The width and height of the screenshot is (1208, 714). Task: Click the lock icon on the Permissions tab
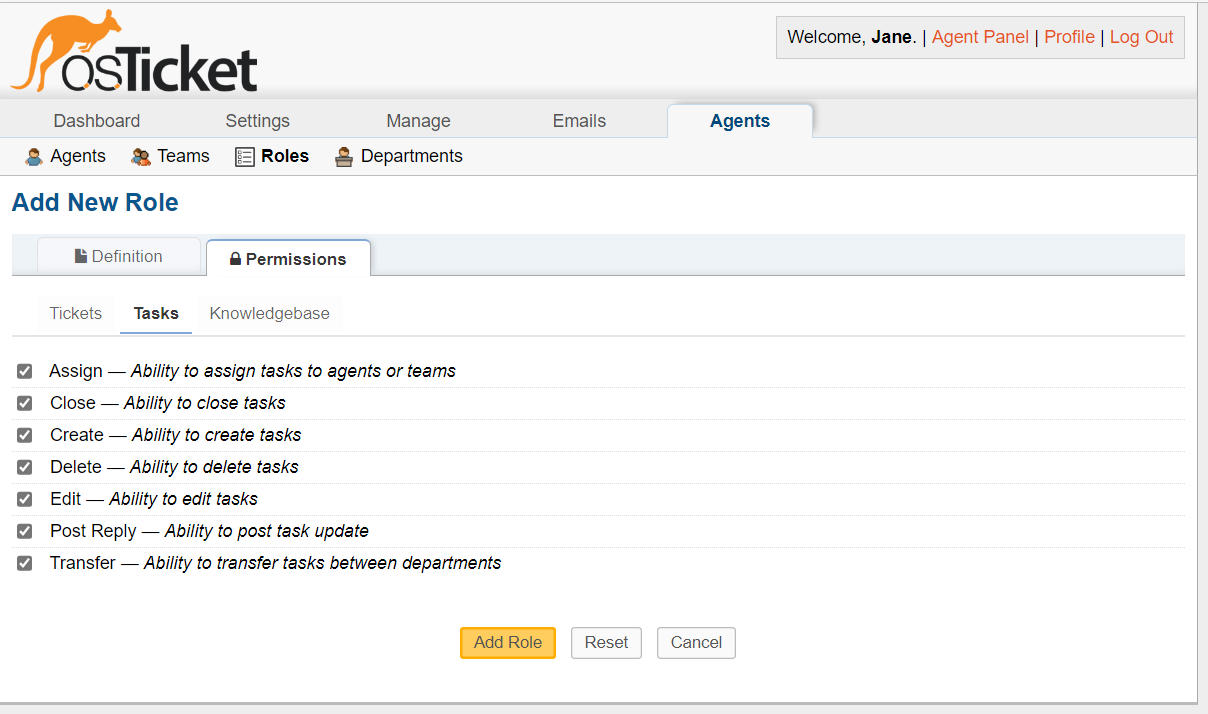click(236, 258)
